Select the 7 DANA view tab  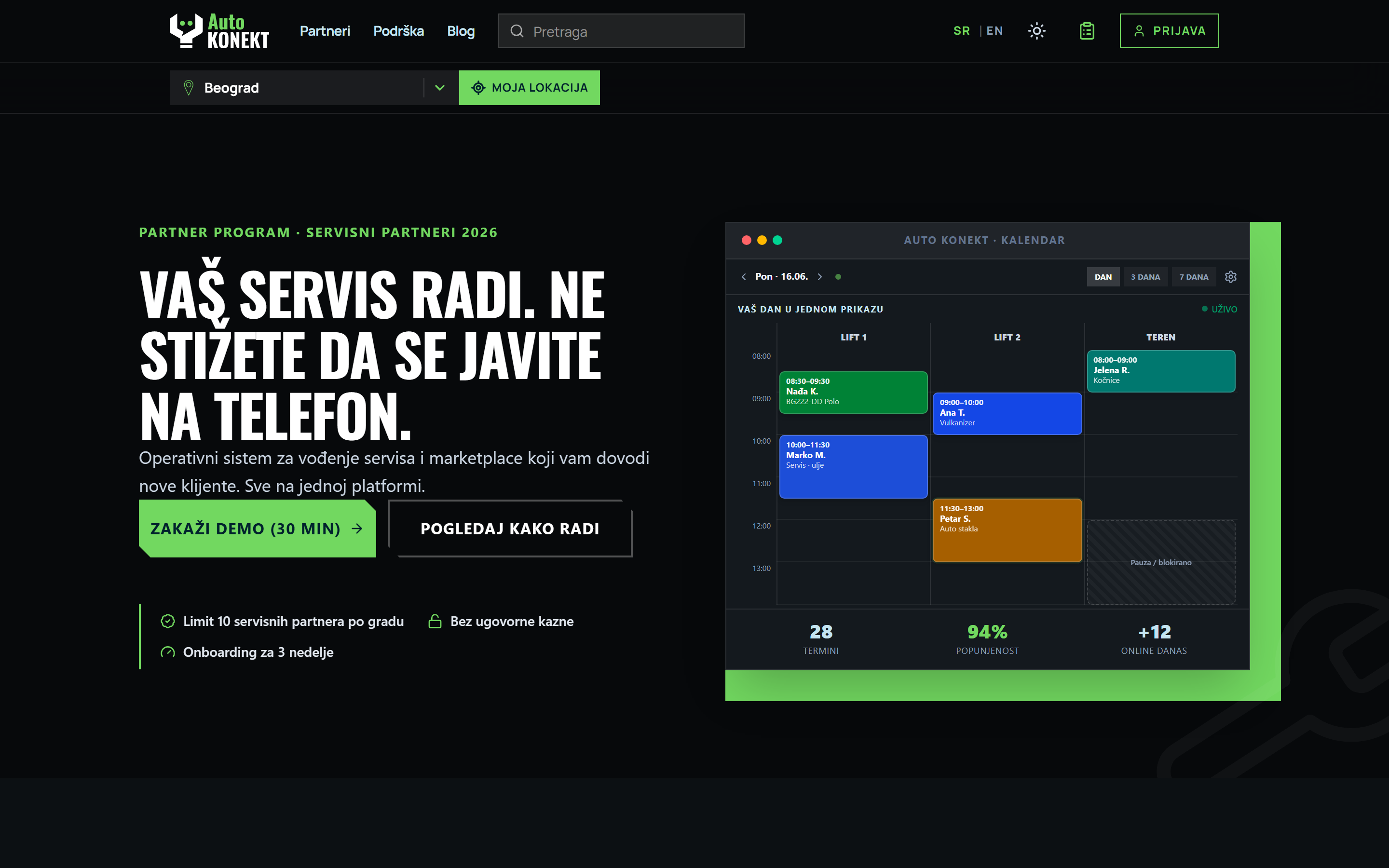[x=1194, y=277]
